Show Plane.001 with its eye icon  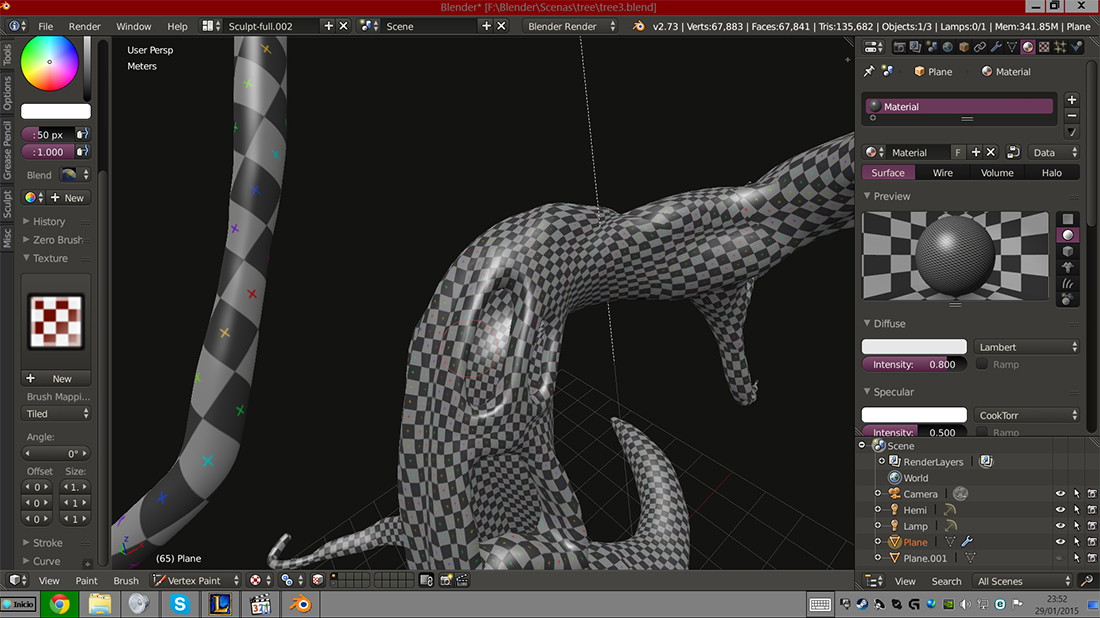[1061, 558]
